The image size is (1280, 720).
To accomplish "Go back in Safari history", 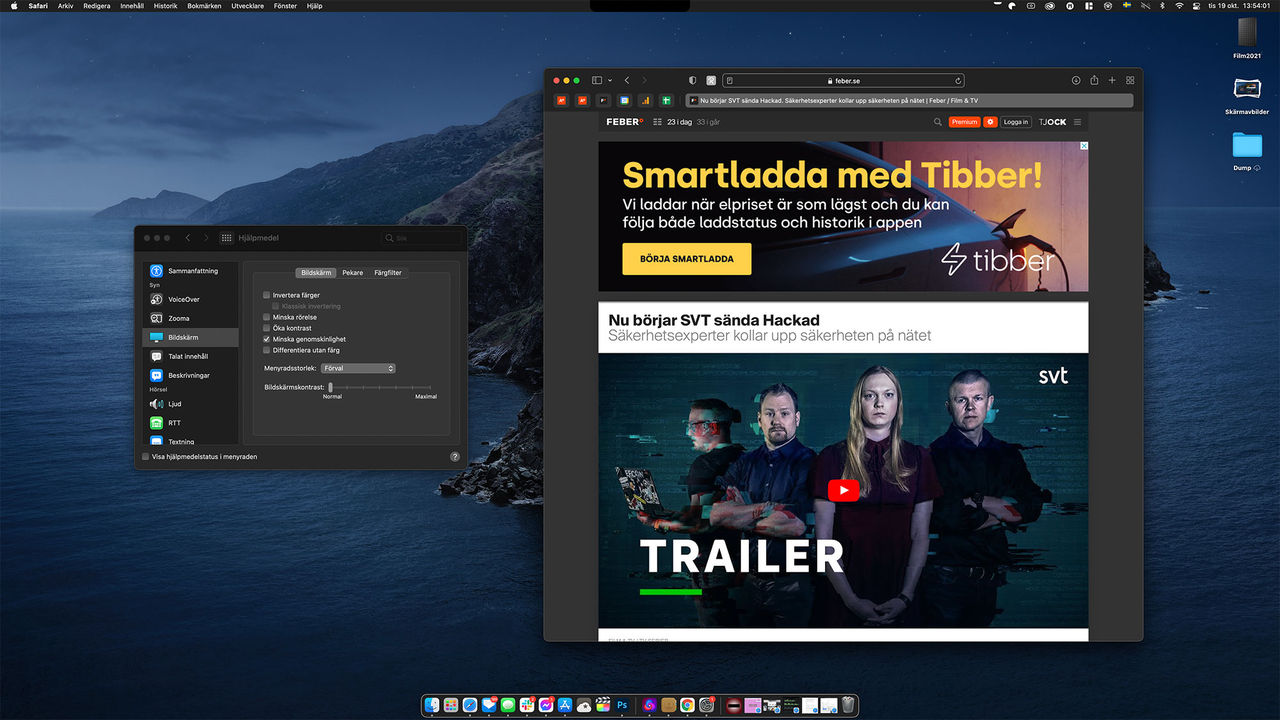I will (627, 80).
